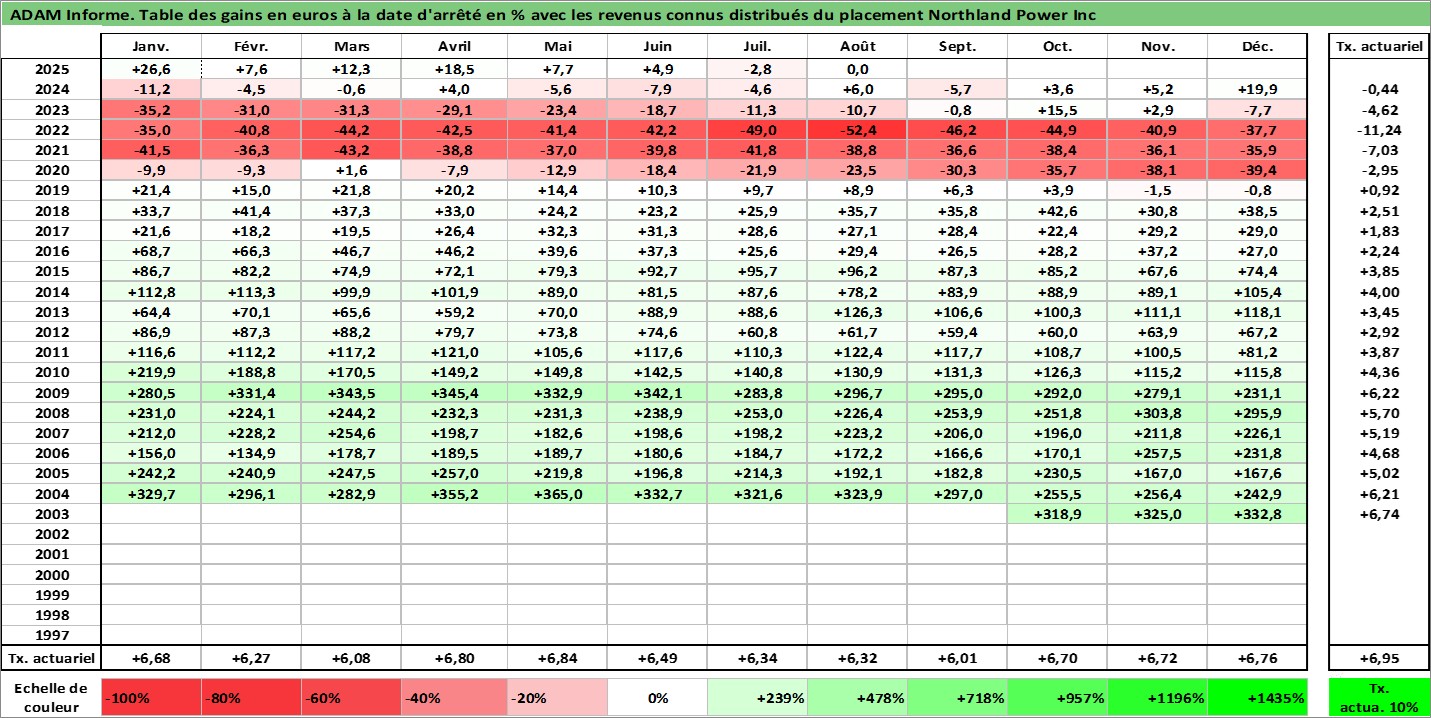
Task: Click the +1435% bright green swatch
Action: tap(1257, 697)
